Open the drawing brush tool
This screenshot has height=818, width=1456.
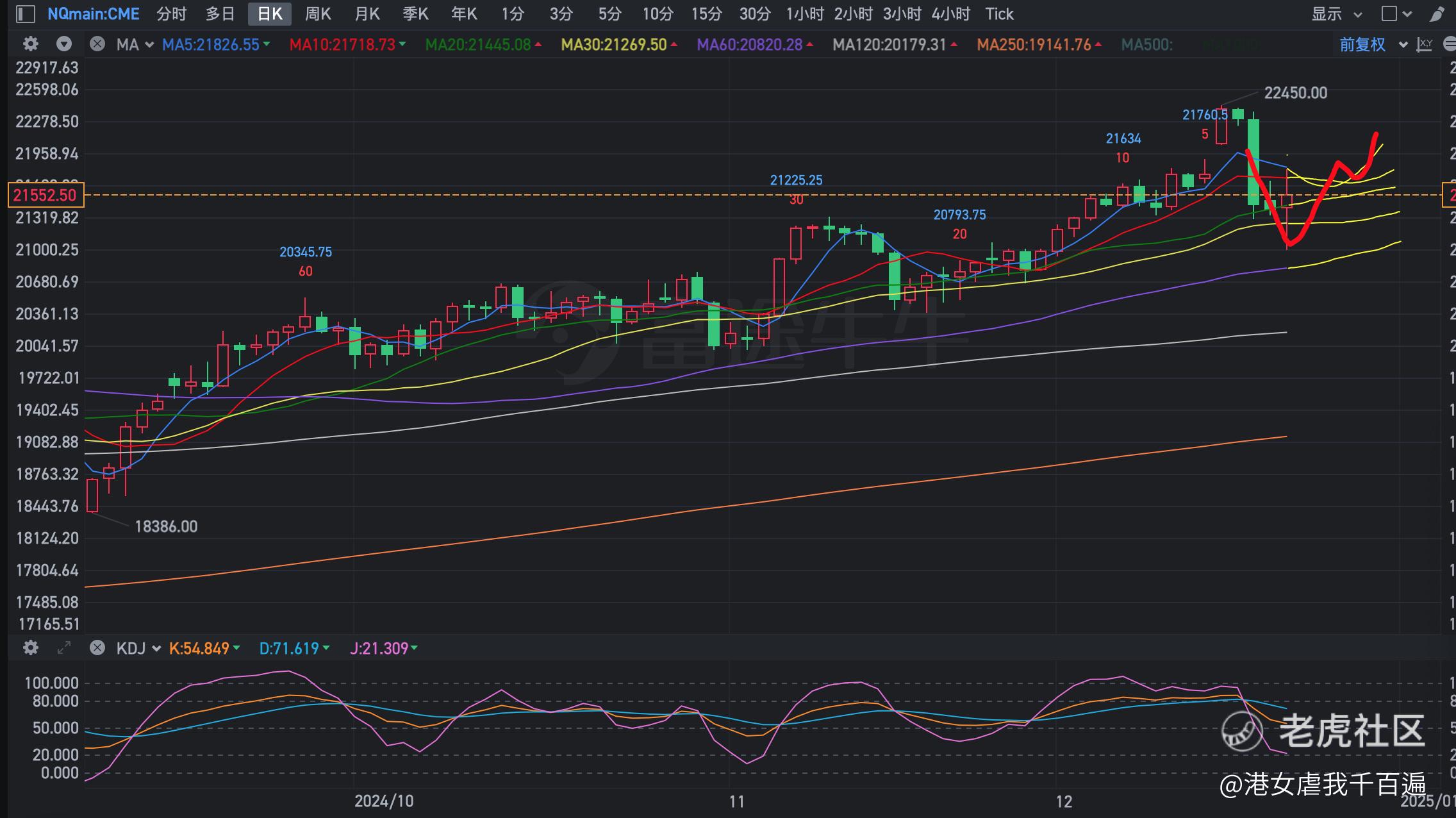[1437, 14]
